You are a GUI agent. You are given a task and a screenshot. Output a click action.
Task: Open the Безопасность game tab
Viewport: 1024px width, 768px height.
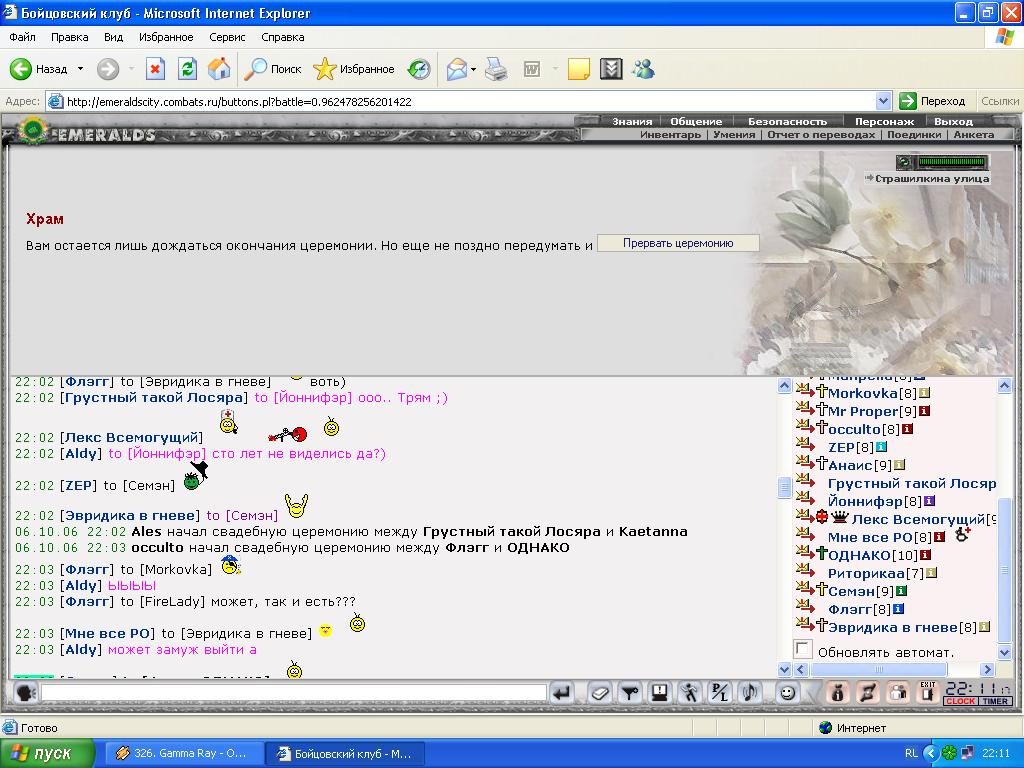click(787, 121)
